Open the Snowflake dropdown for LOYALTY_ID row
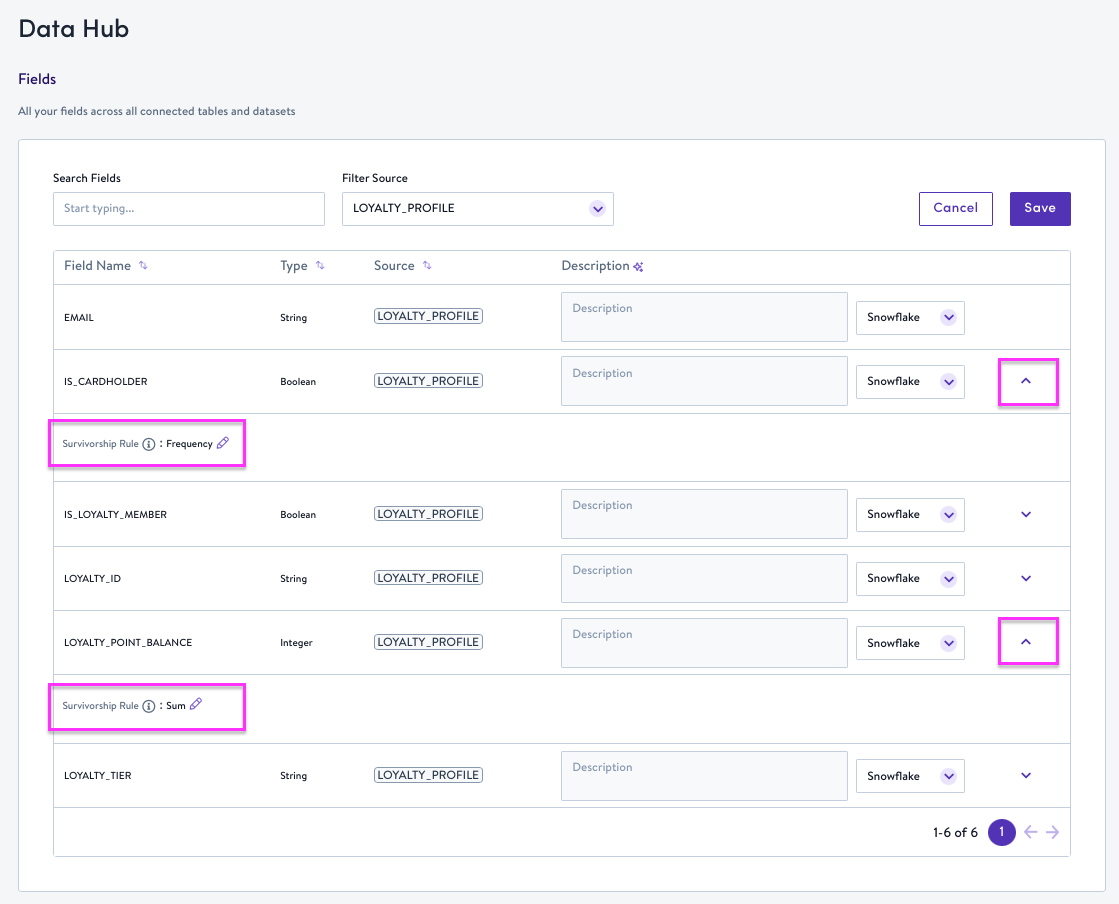 (948, 579)
